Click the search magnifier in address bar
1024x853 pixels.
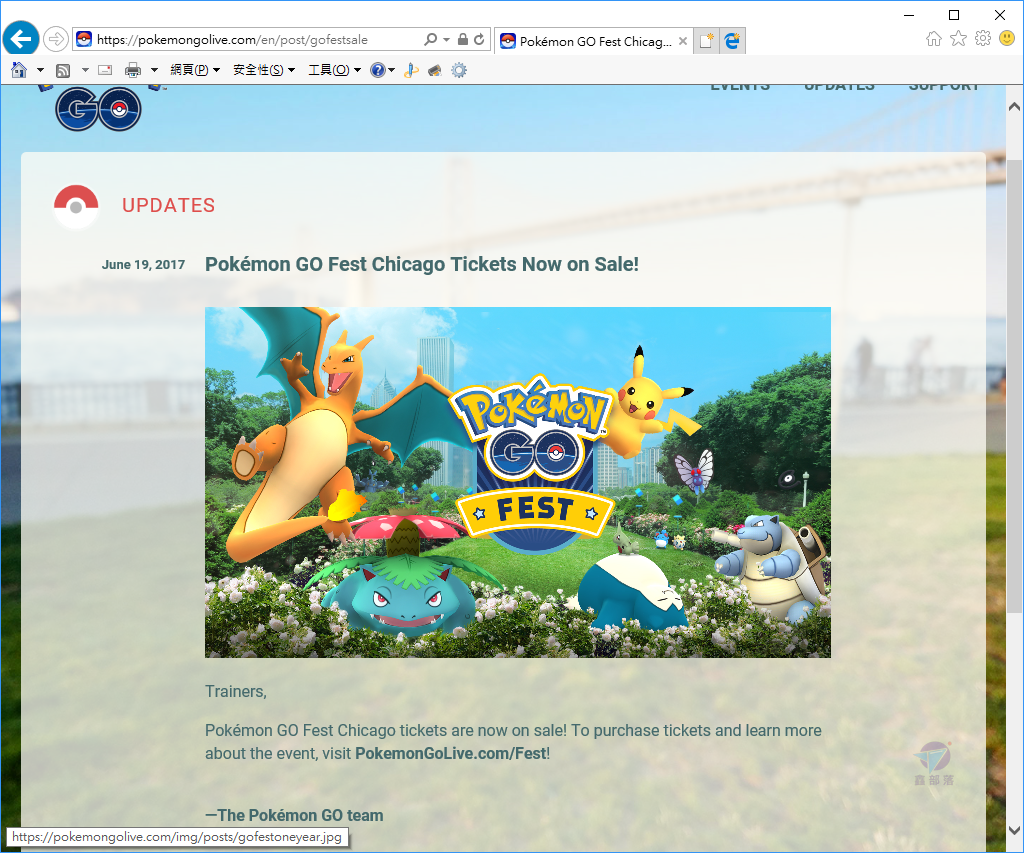coord(430,39)
